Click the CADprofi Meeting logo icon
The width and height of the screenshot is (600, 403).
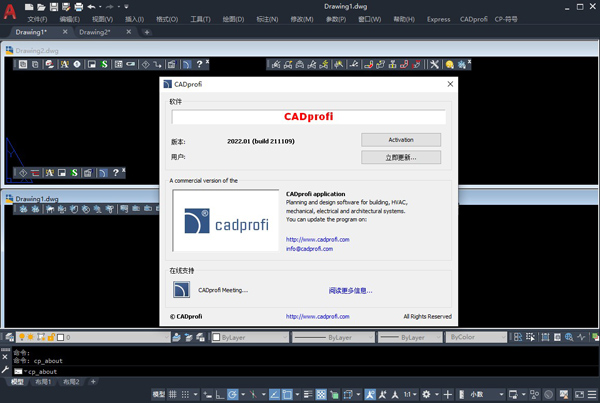[x=181, y=290]
